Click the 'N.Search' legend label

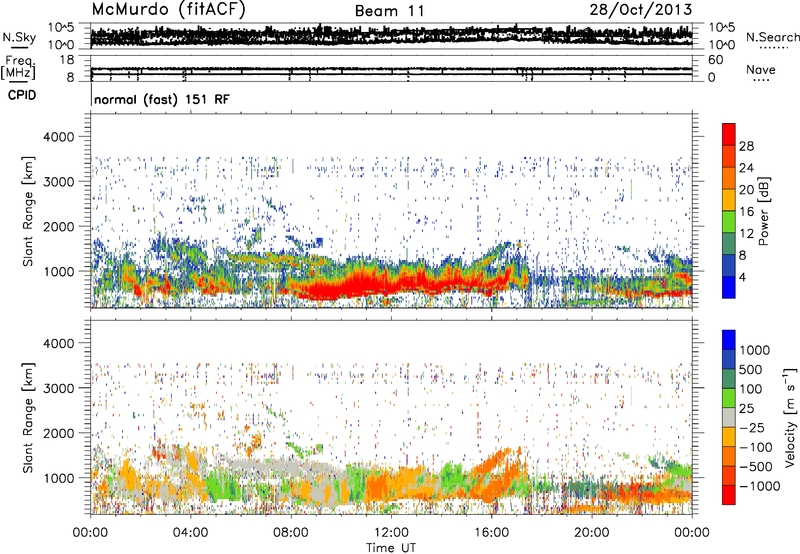(772, 37)
